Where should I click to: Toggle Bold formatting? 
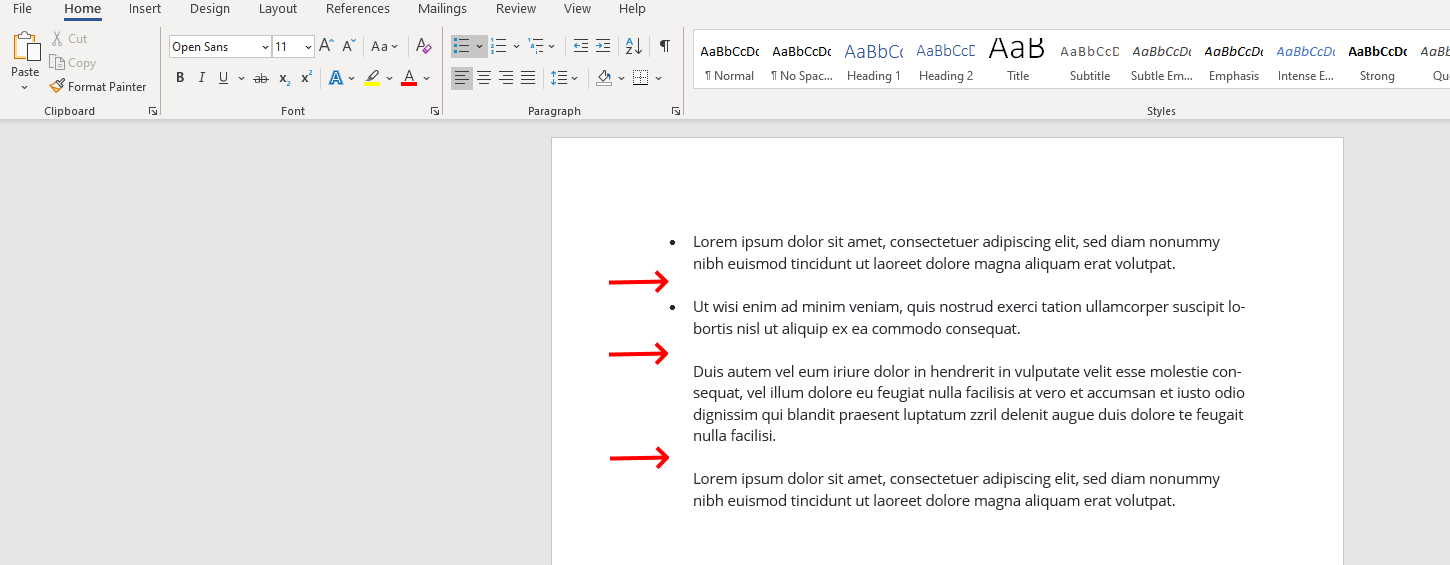point(180,78)
